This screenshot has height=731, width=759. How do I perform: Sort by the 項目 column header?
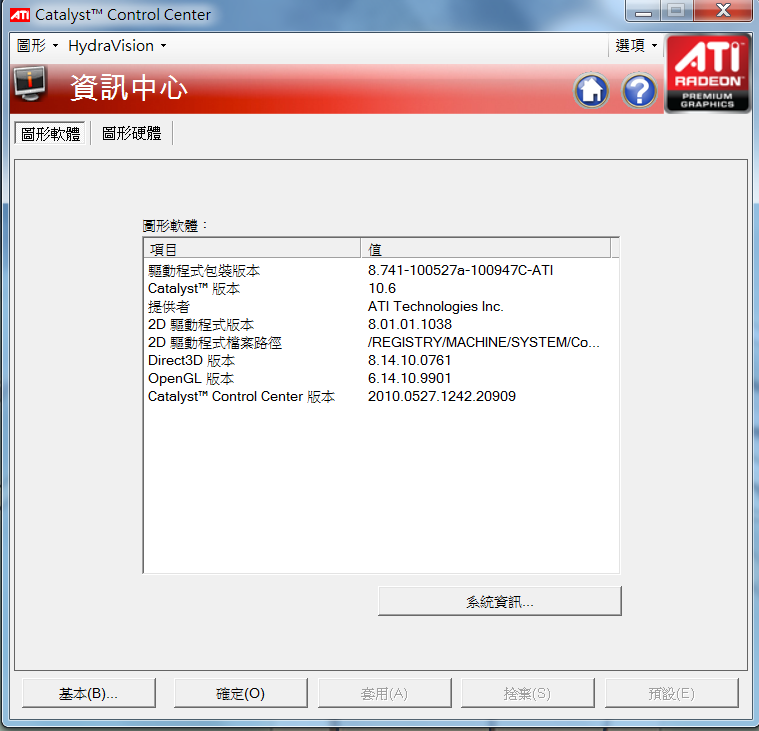252,249
